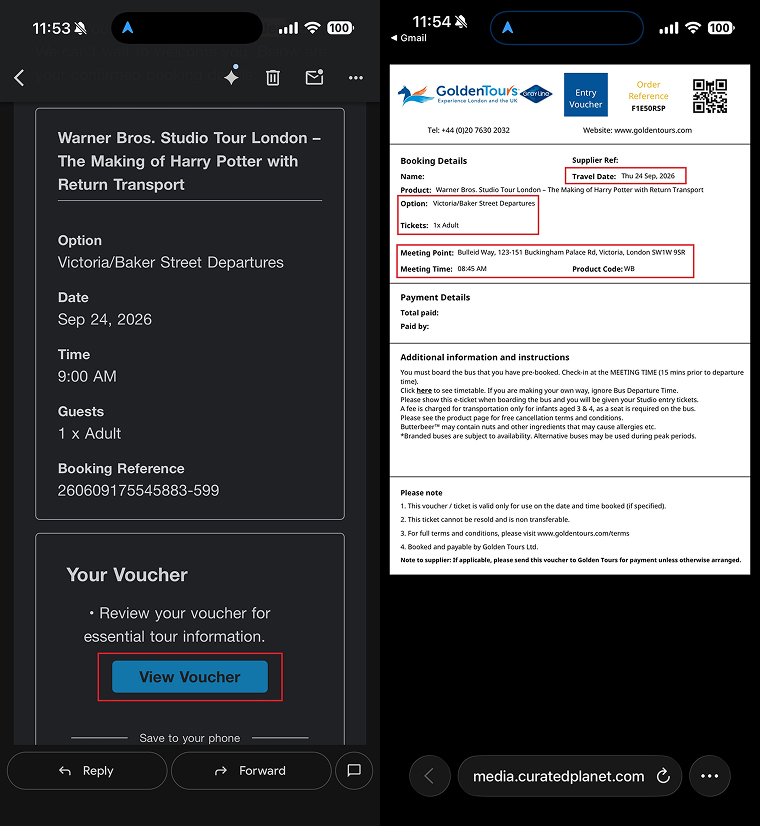The width and height of the screenshot is (760, 826).
Task: Click the 'here' timetable link
Action: [424, 390]
